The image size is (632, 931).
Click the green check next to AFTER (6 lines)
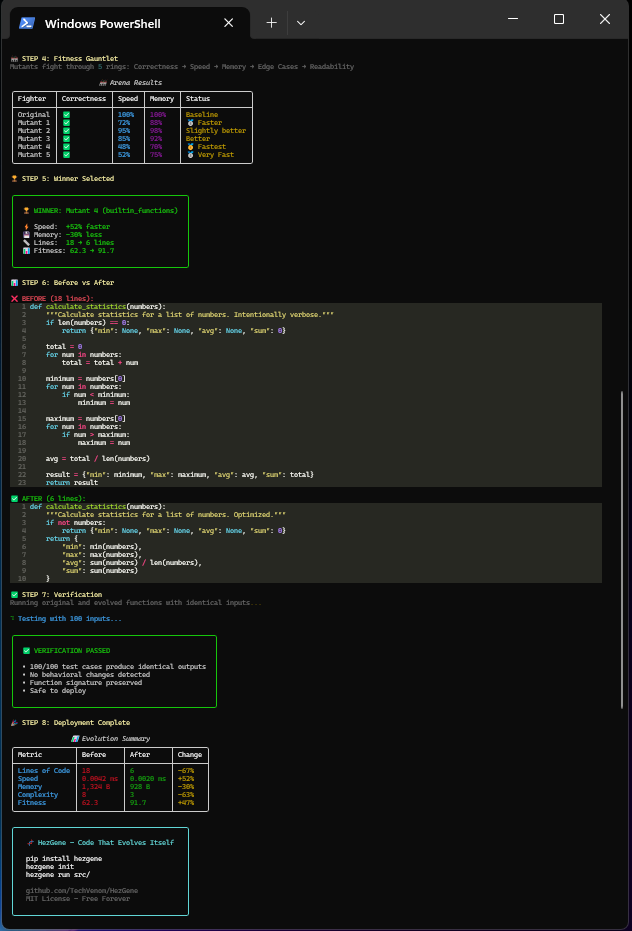click(14, 498)
